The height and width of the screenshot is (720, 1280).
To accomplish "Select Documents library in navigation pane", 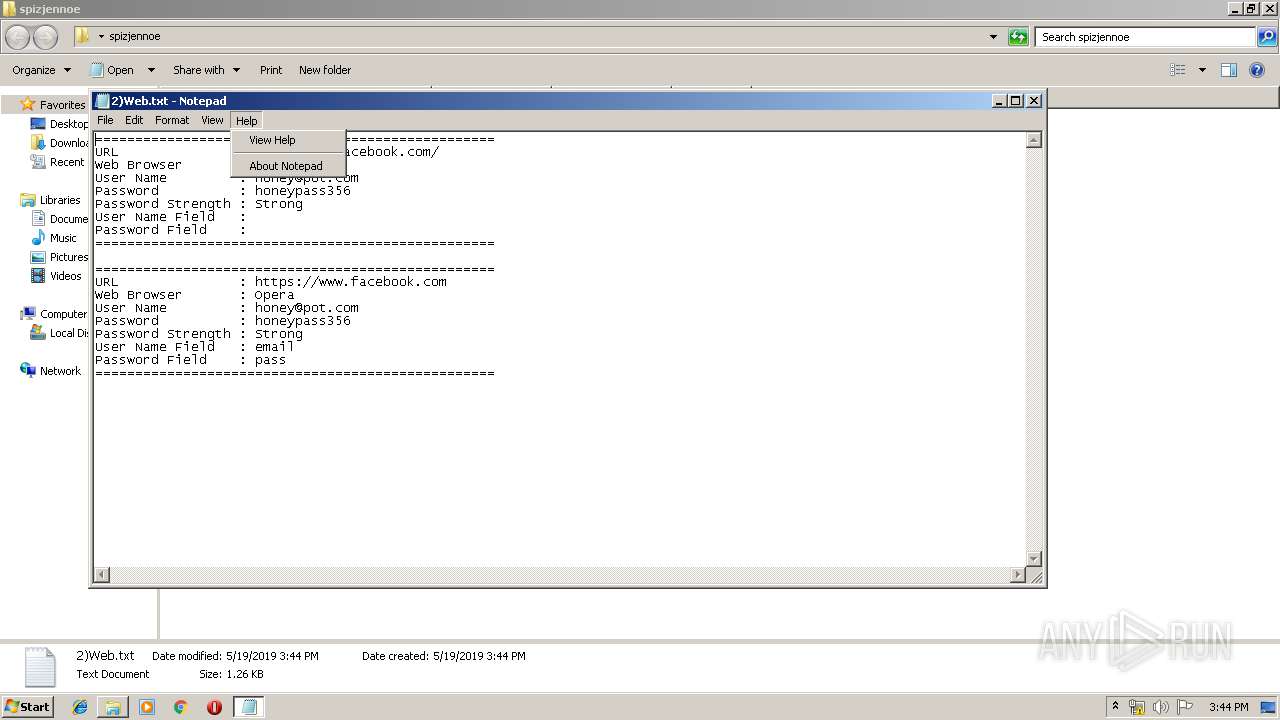I will coord(59,219).
